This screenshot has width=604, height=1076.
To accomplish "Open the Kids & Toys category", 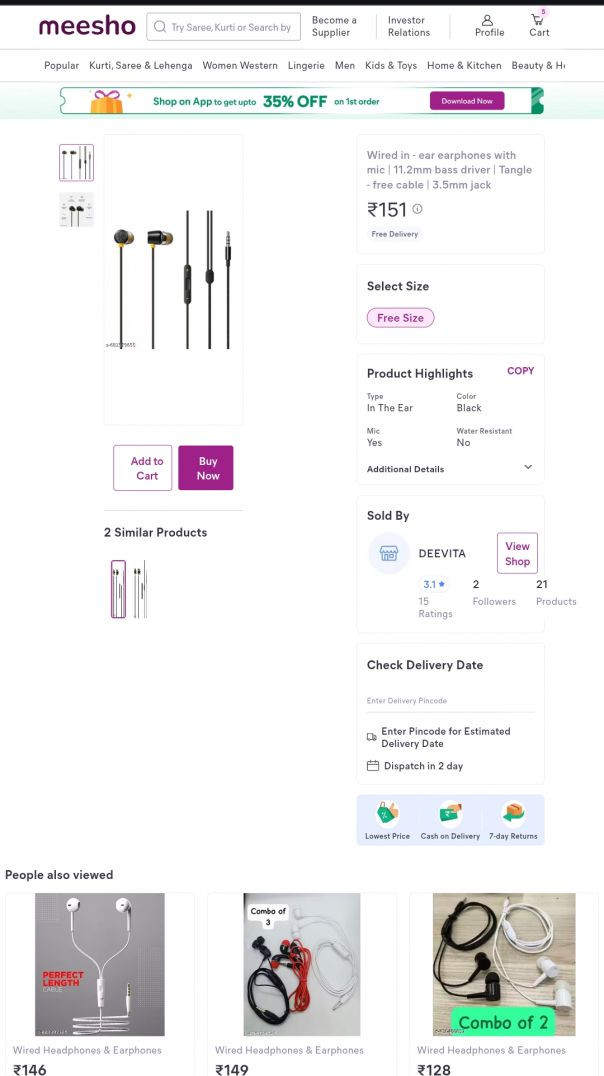I will 391,66.
